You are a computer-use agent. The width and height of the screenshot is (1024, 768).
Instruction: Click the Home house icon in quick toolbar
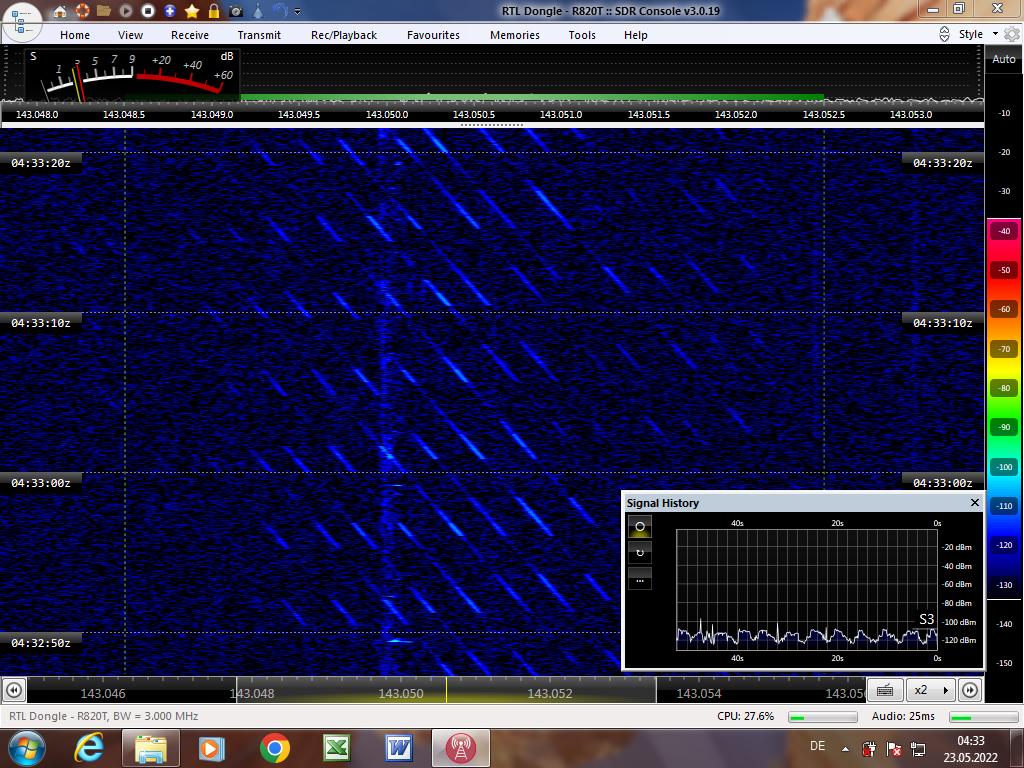pyautogui.click(x=60, y=11)
